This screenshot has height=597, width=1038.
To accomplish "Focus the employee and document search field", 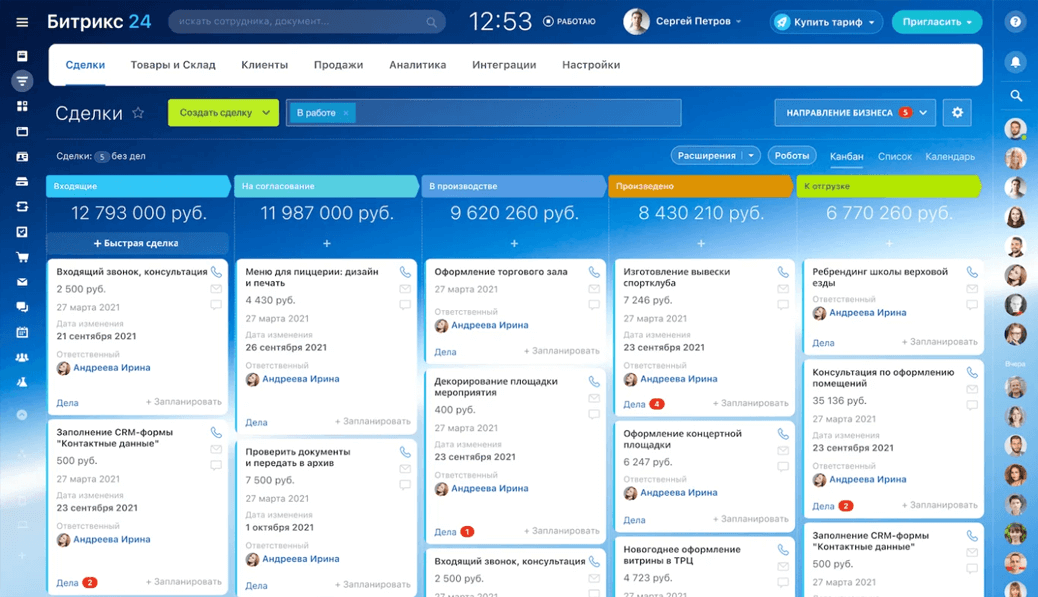I will click(307, 22).
